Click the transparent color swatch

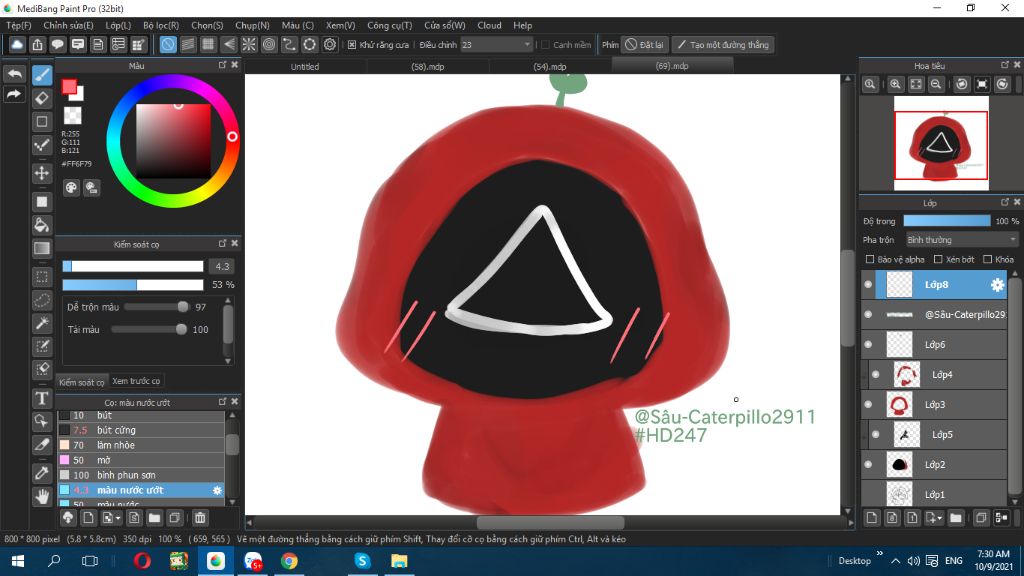(72, 116)
